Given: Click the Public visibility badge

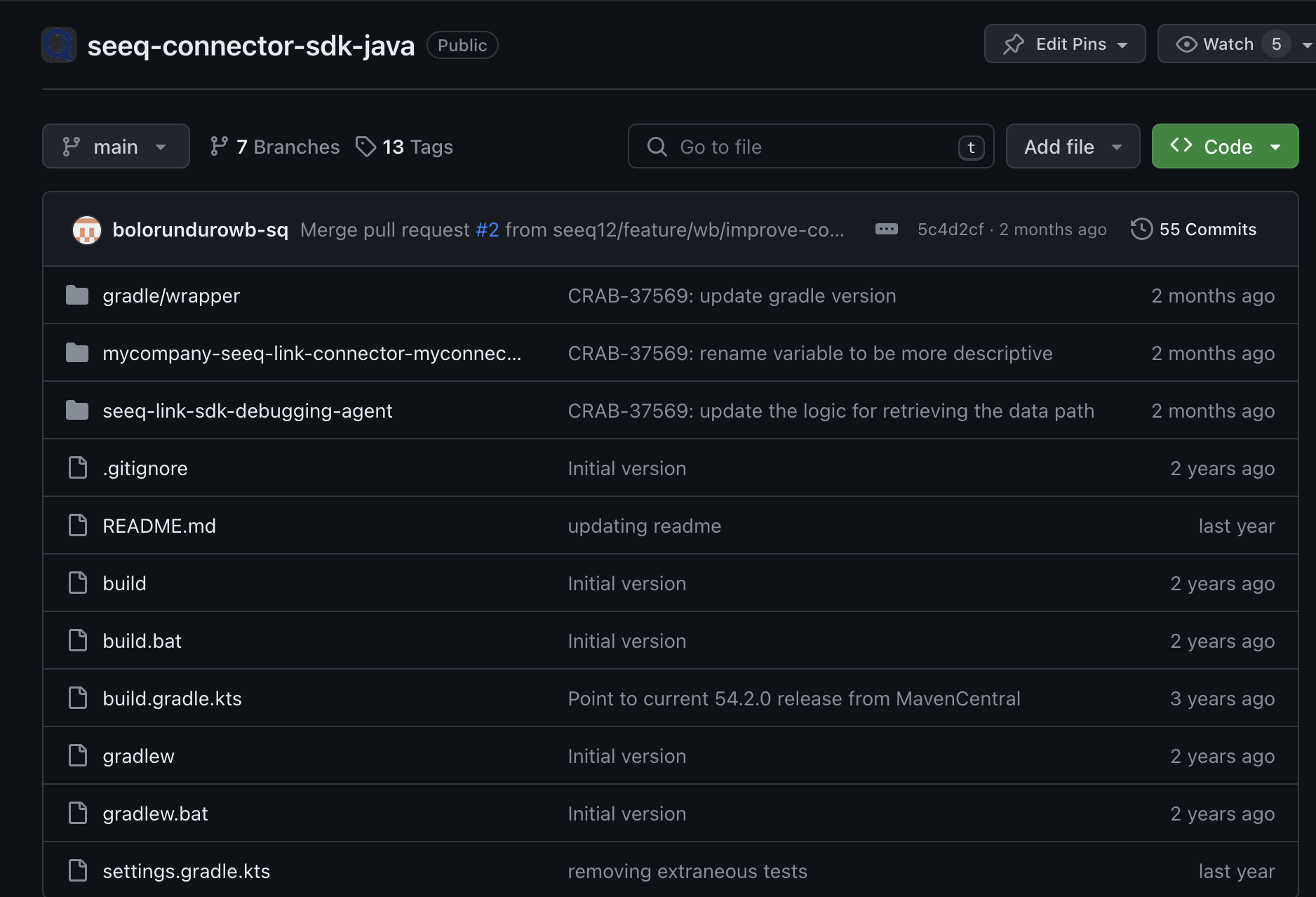Looking at the screenshot, I should point(462,45).
